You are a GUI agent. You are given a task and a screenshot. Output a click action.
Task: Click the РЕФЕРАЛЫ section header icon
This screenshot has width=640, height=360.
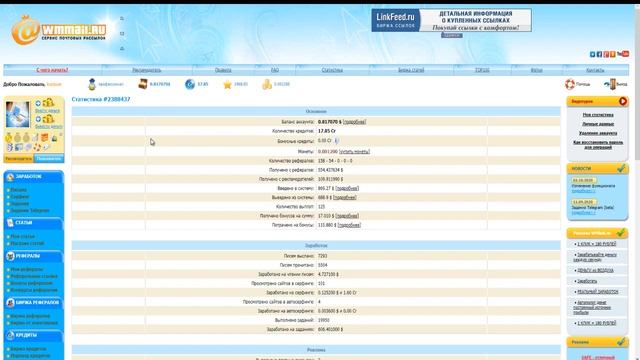tap(10, 256)
